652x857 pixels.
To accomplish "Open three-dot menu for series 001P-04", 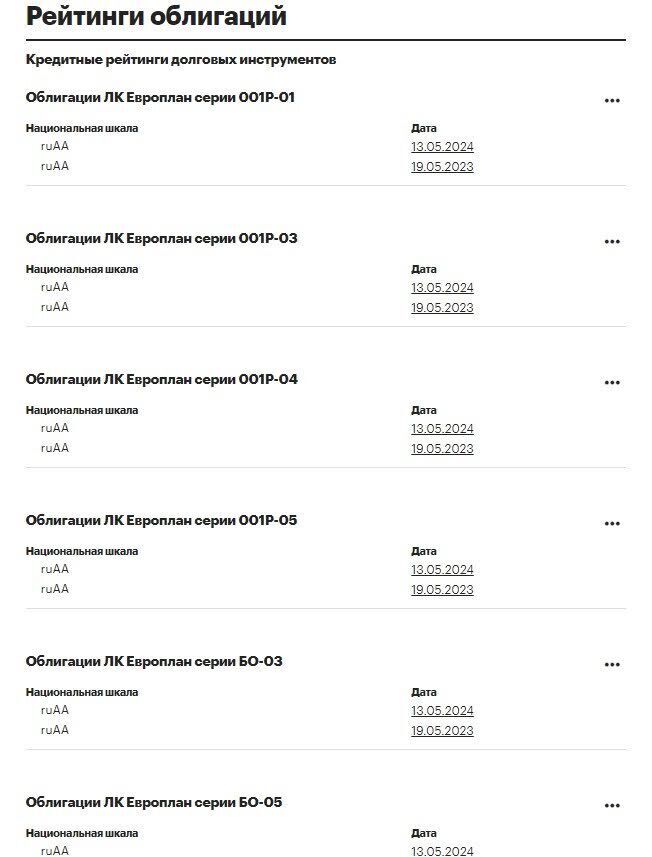I will 612,383.
